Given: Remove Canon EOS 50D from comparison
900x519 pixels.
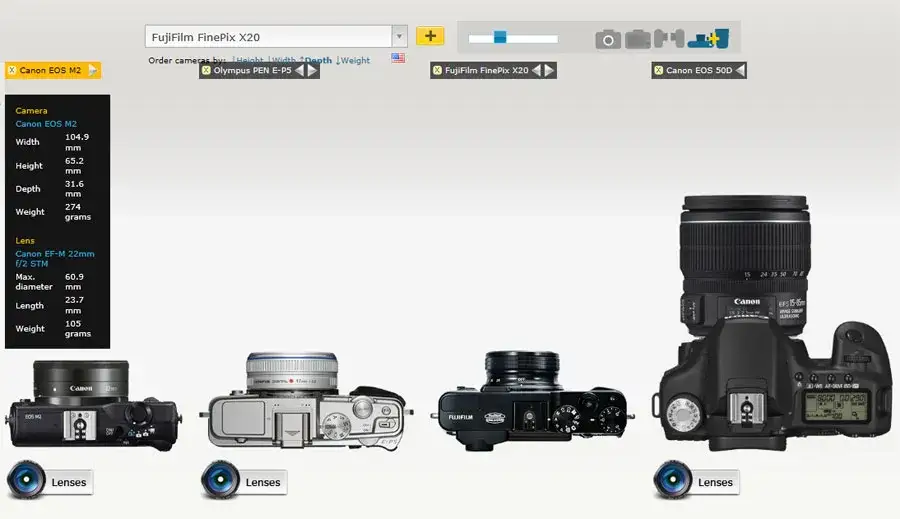Looking at the screenshot, I should (658, 71).
